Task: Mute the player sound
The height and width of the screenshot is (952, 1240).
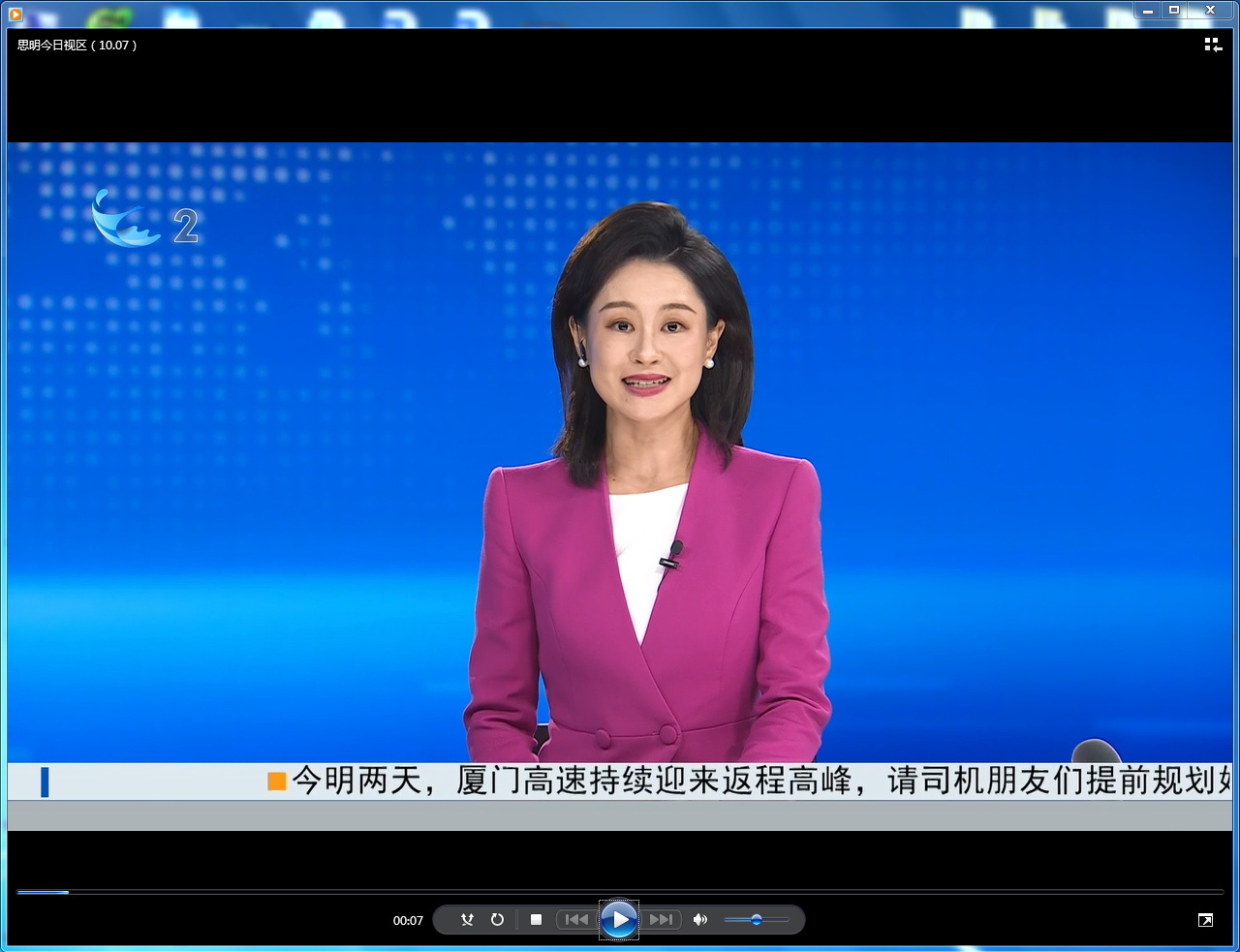Action: coord(700,920)
